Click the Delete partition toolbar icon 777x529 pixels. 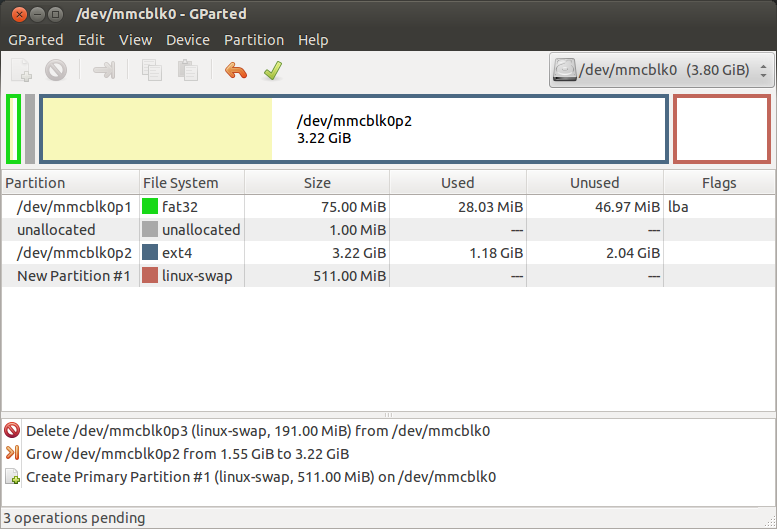tap(56, 70)
